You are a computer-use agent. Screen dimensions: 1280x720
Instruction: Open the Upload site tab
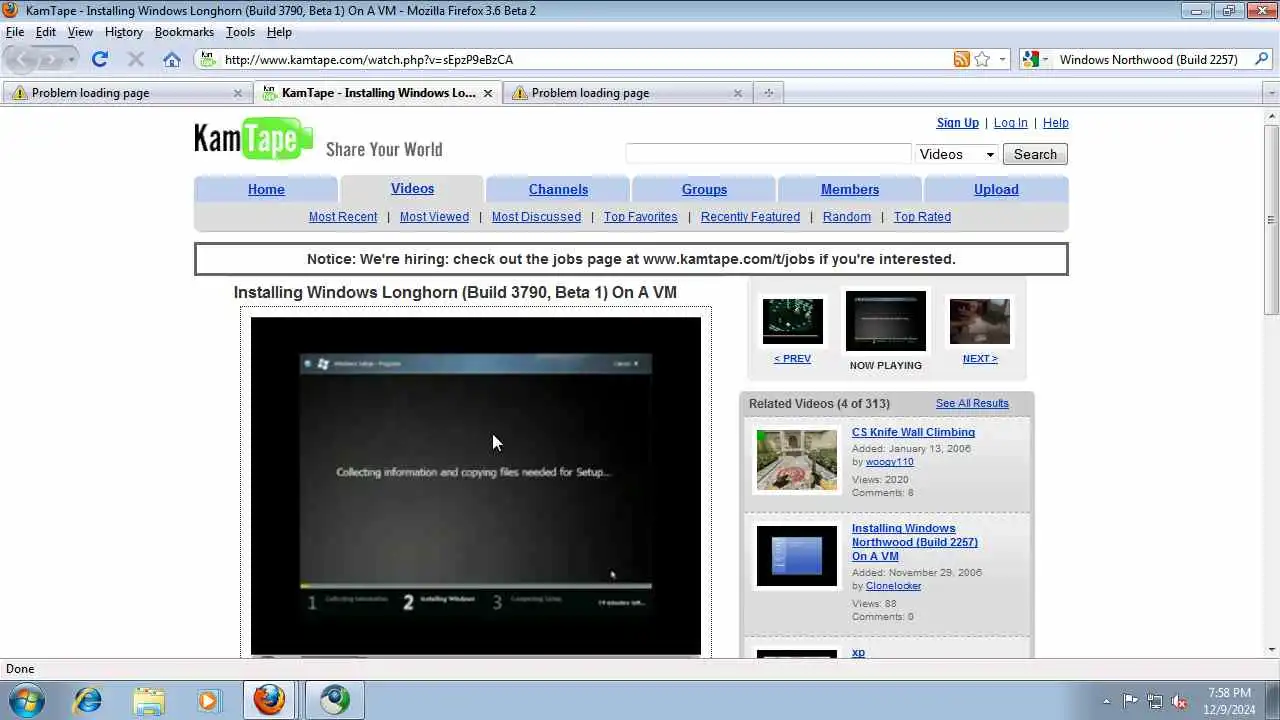(996, 189)
